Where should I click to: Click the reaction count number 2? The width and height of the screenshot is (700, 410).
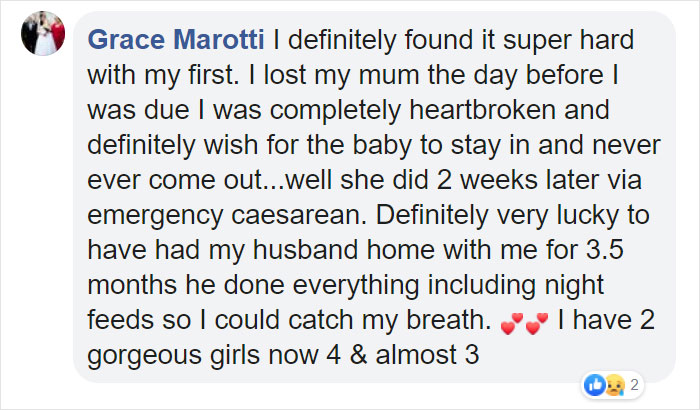coord(634,384)
